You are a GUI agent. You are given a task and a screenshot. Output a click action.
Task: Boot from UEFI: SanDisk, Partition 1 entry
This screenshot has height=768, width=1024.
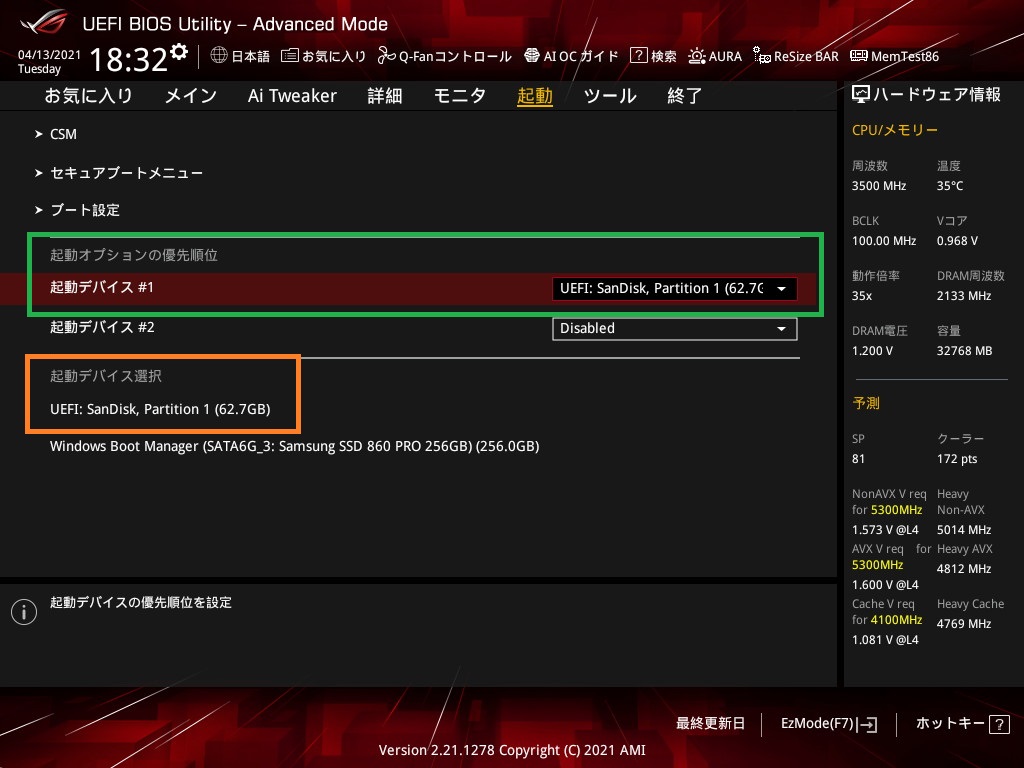(160, 409)
